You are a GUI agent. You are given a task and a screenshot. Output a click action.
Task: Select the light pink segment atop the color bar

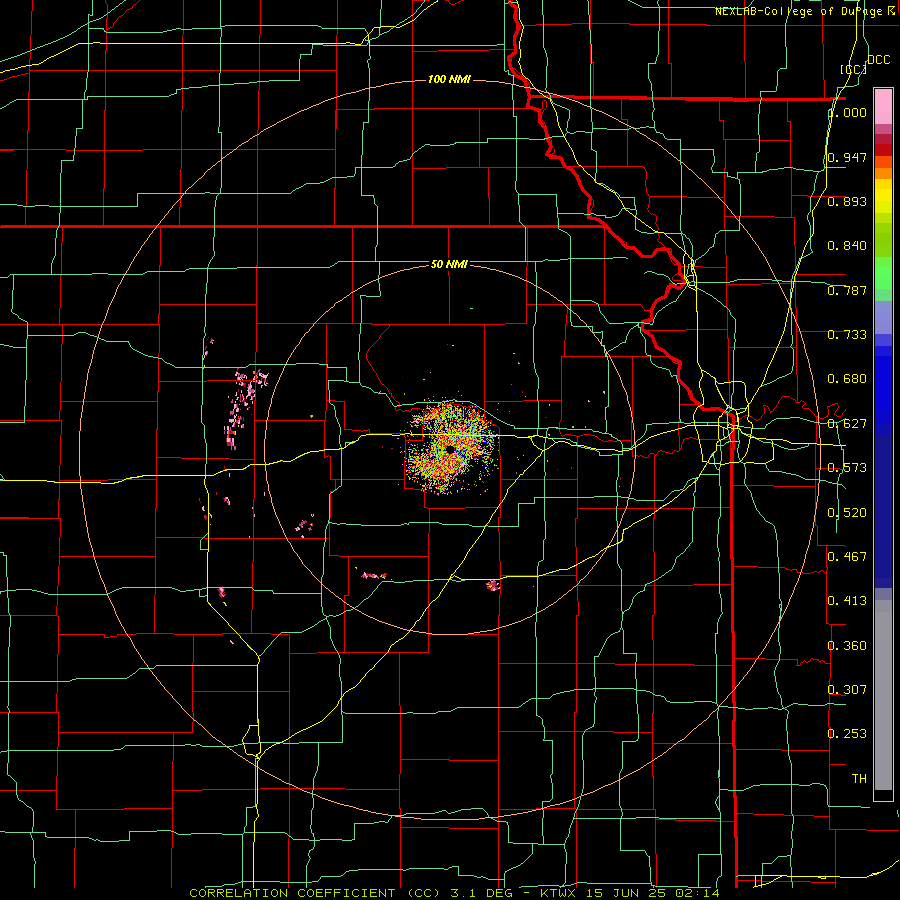883,107
